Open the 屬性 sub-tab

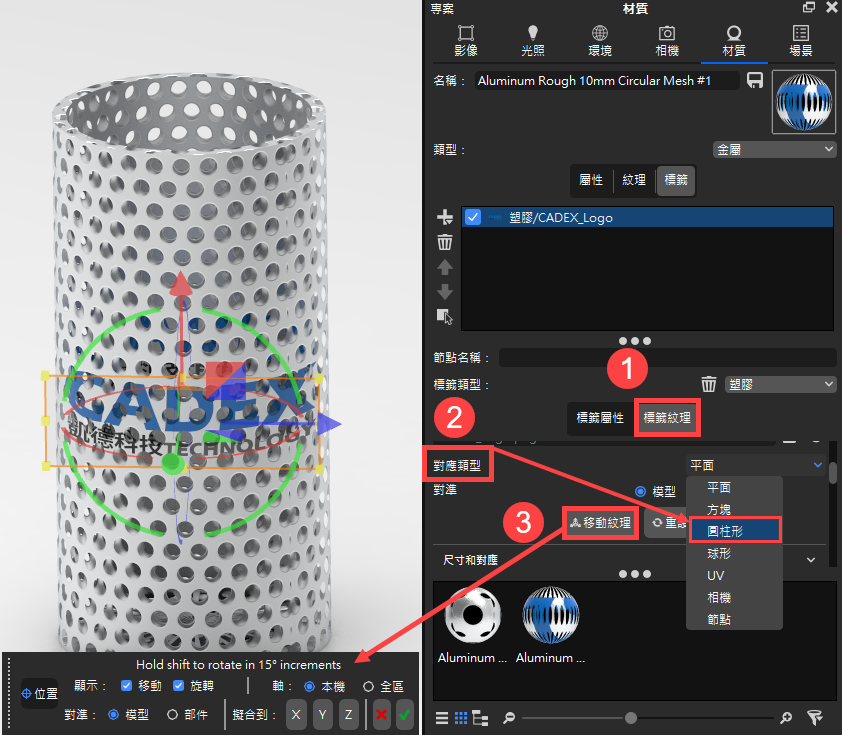click(591, 180)
